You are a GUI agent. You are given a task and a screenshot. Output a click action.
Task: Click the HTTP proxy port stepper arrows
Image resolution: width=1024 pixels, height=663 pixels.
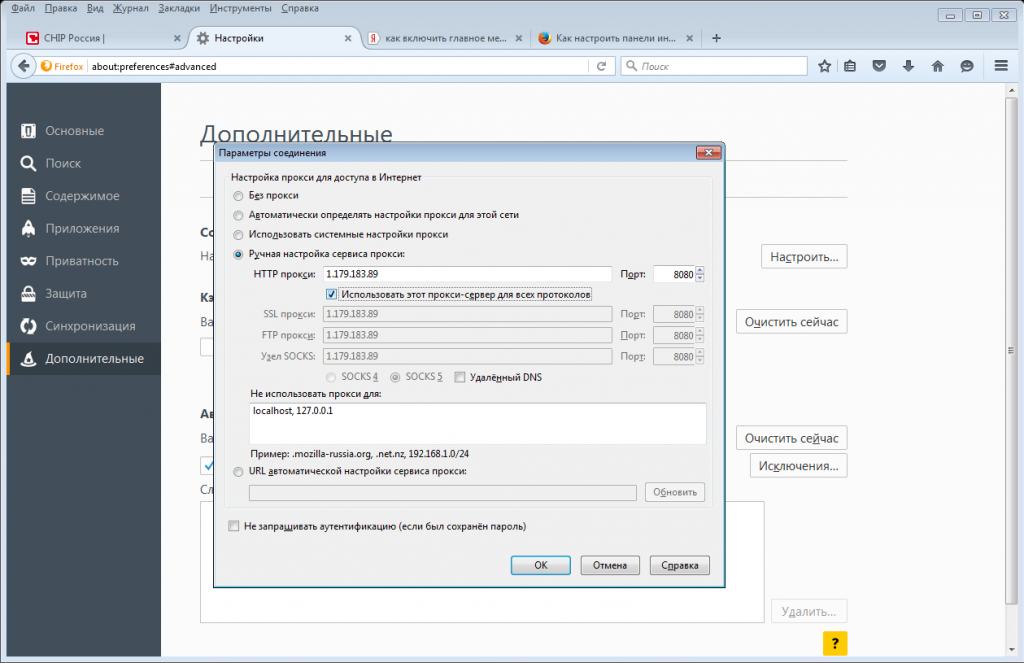(x=700, y=274)
